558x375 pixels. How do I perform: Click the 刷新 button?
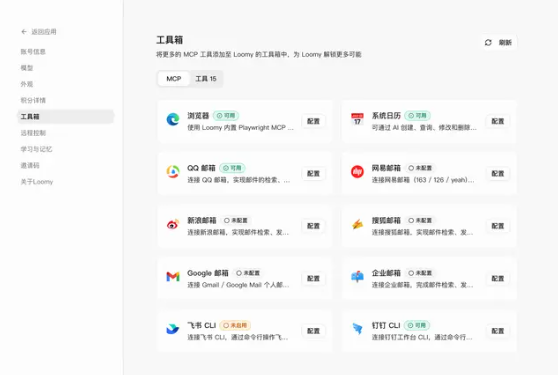pyautogui.click(x=499, y=43)
